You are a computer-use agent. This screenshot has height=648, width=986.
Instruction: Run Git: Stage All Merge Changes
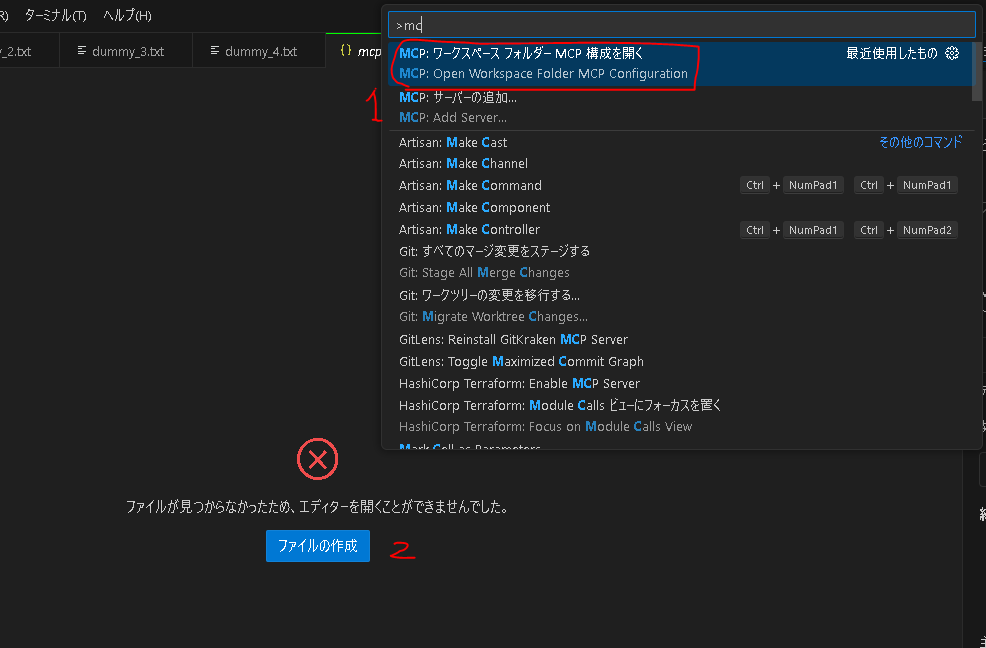click(x=680, y=262)
